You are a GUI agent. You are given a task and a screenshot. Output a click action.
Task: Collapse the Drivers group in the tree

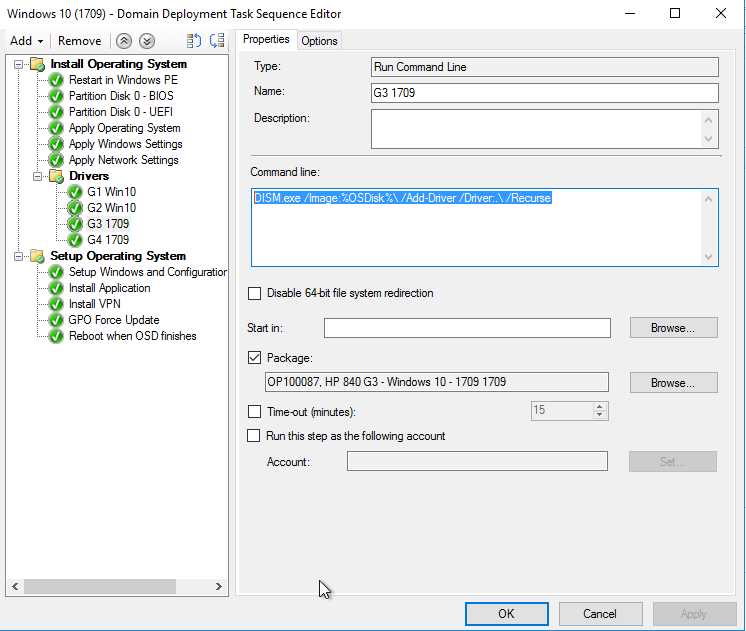point(38,176)
